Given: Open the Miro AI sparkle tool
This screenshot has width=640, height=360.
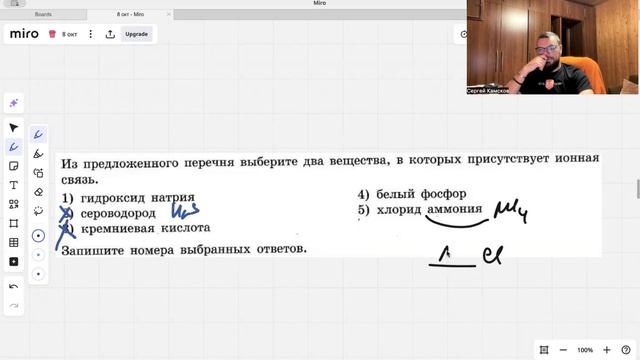Looking at the screenshot, I should point(13,103).
